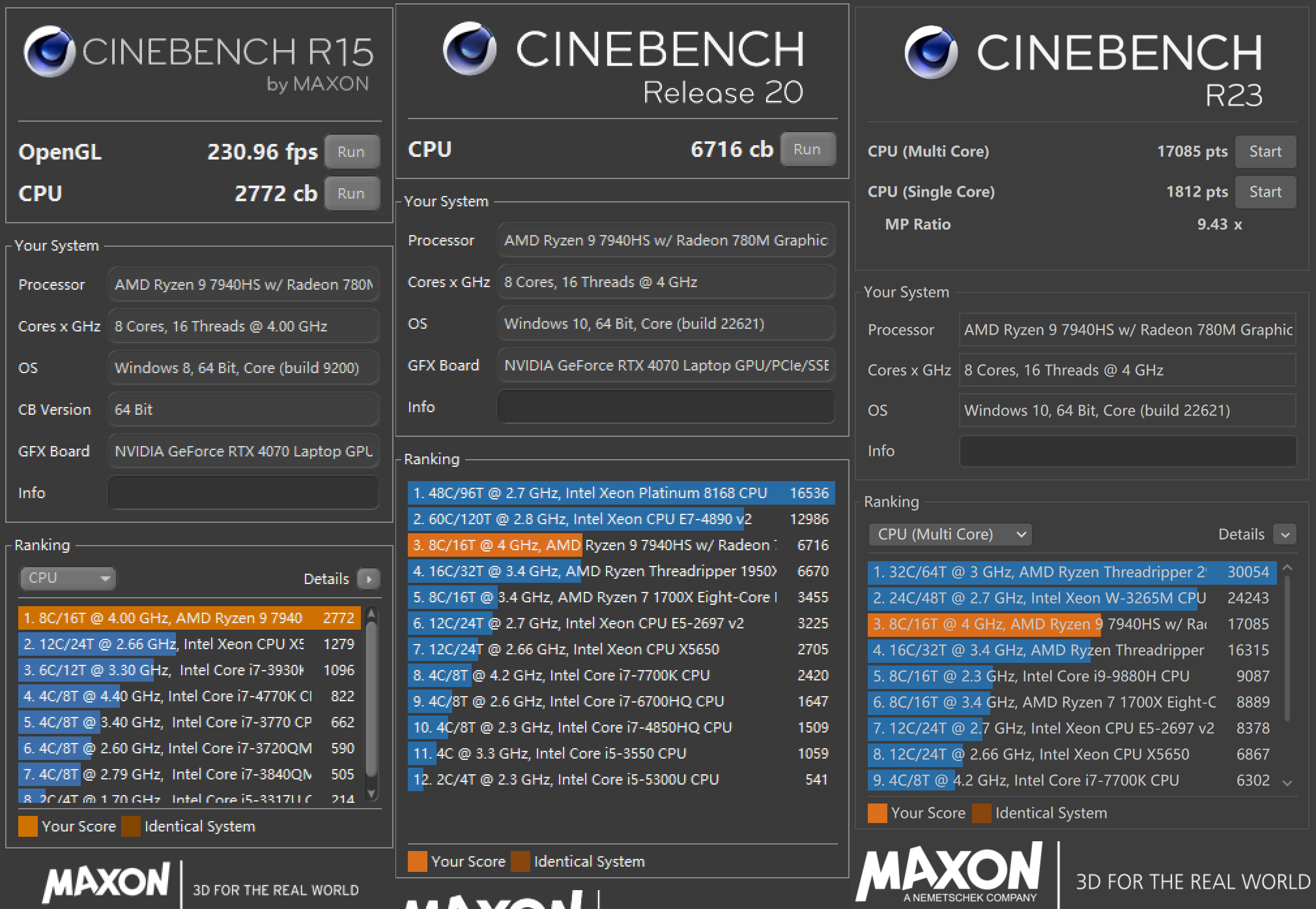The width and height of the screenshot is (1316, 909).
Task: Click the R15 ranking list scrollbar
Action: point(371,698)
